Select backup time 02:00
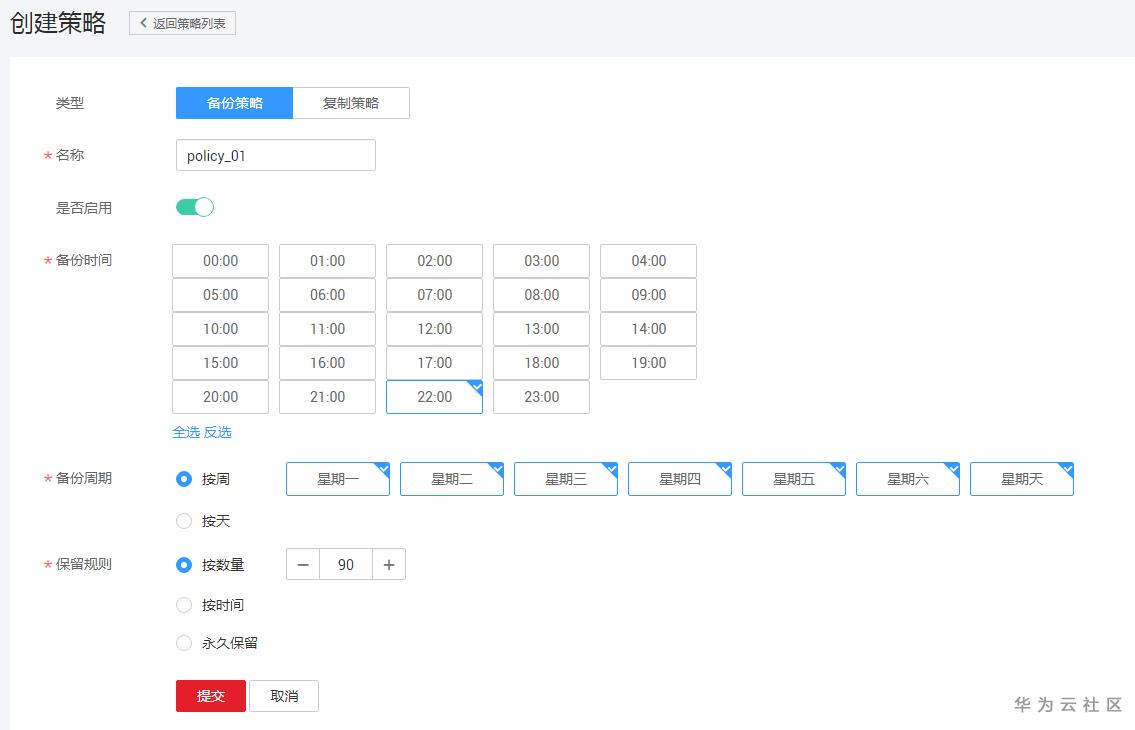The image size is (1135, 730). click(x=434, y=261)
